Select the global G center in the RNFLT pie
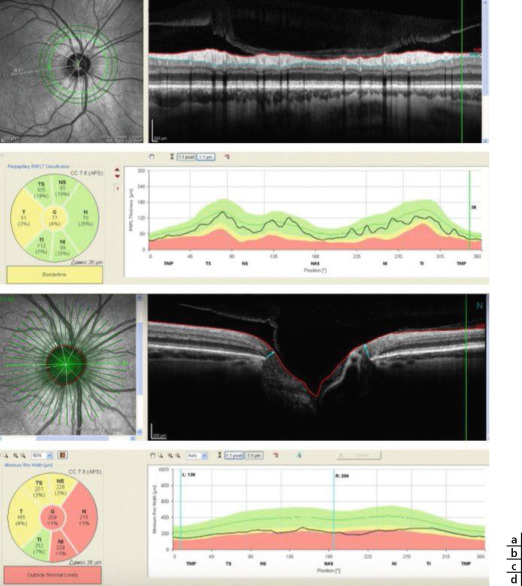 coord(55,218)
